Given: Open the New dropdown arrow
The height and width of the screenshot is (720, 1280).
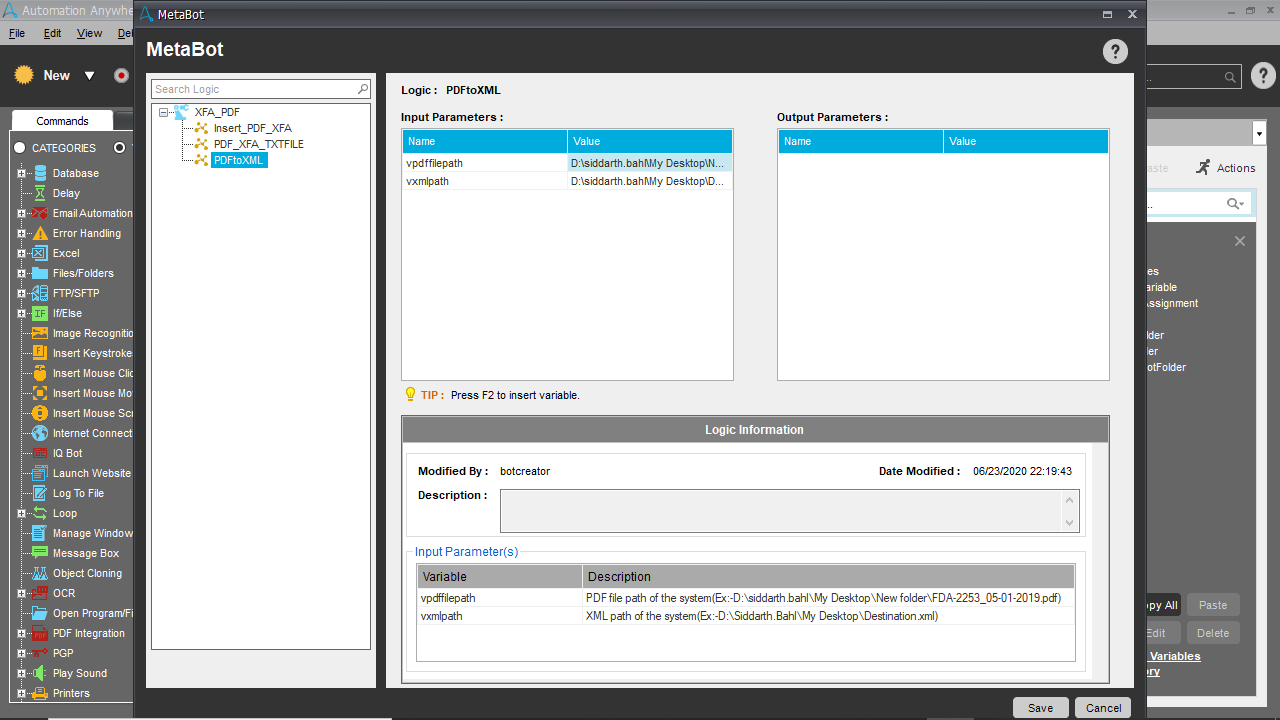Looking at the screenshot, I should click(x=89, y=76).
